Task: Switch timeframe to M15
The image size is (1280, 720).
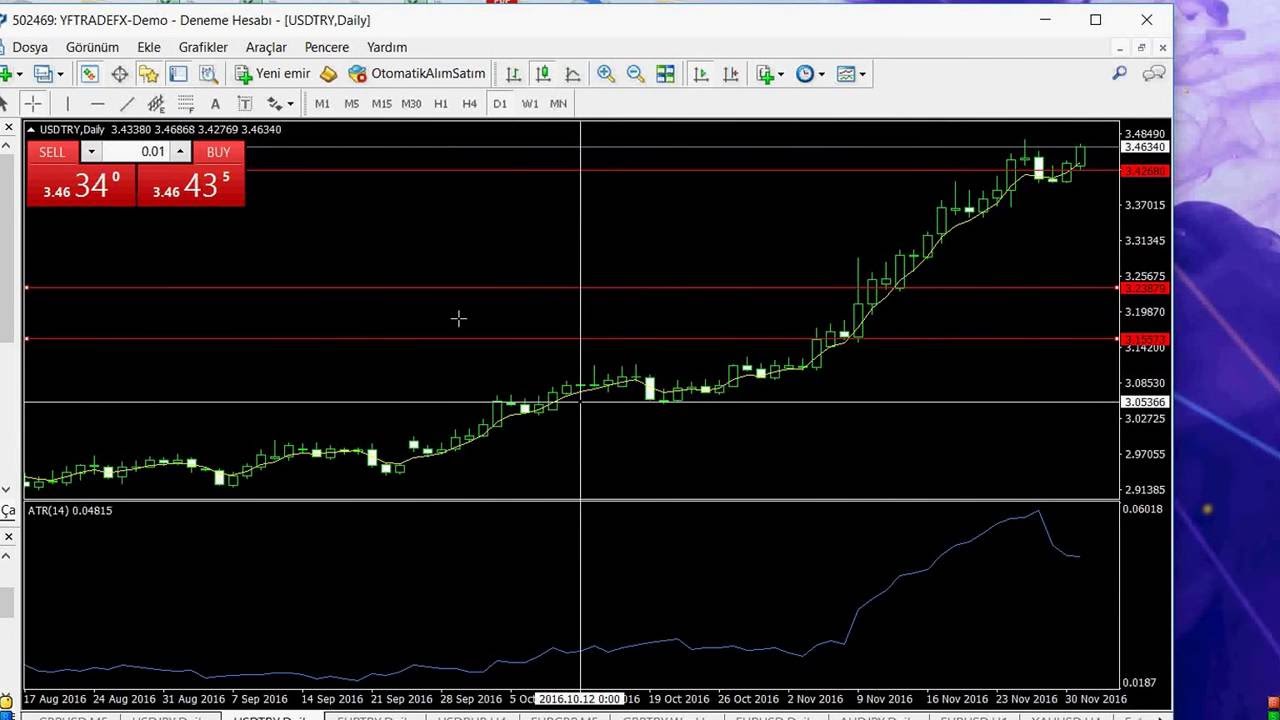Action: pos(381,104)
